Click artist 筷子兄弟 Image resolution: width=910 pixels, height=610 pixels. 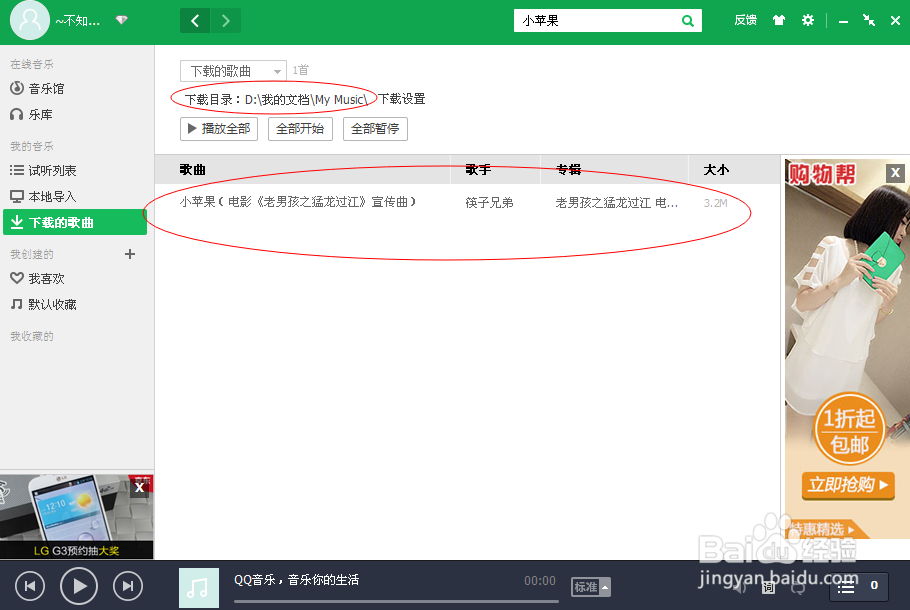[x=489, y=203]
